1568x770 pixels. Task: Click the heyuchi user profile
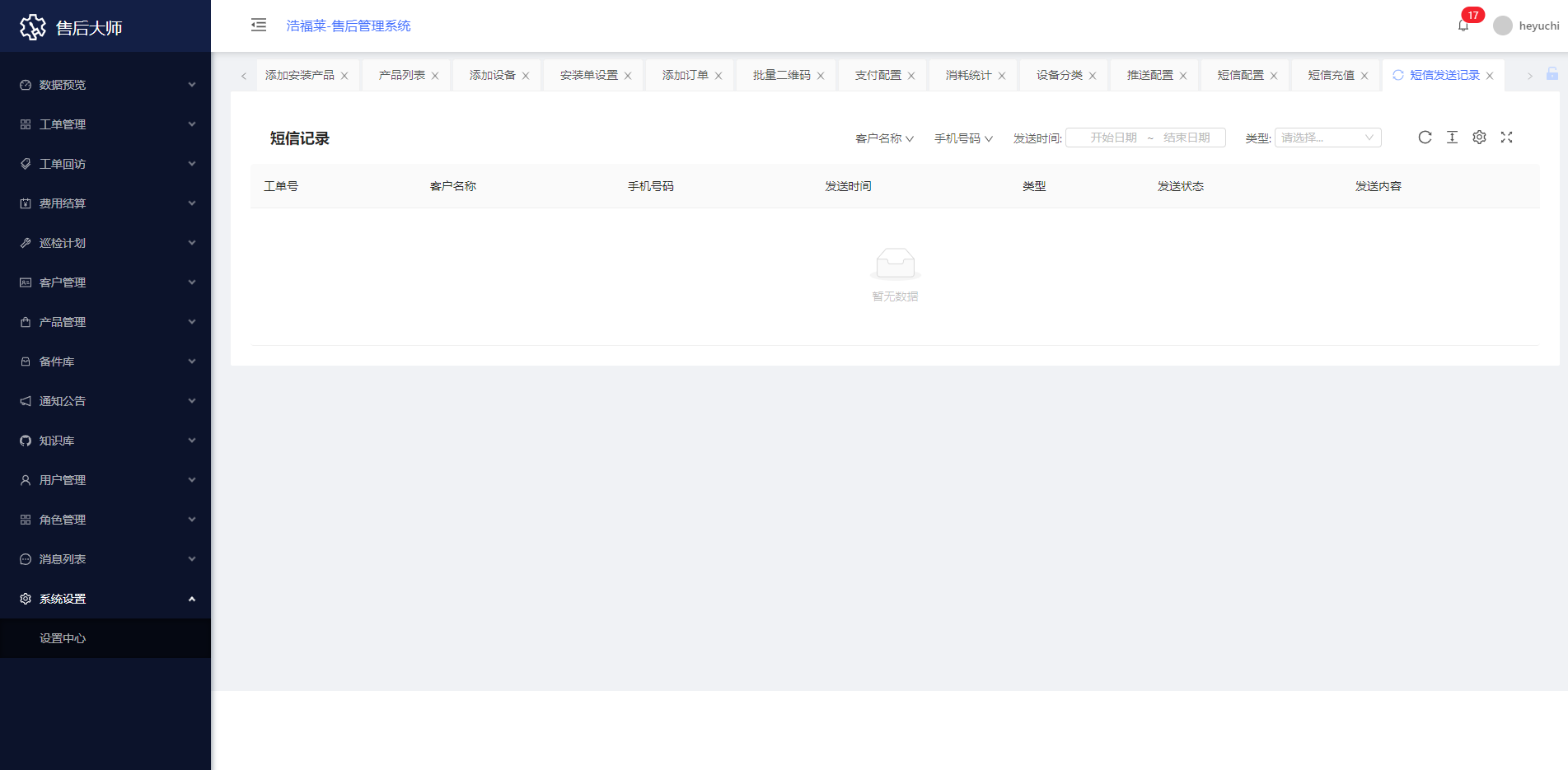coord(1527,26)
